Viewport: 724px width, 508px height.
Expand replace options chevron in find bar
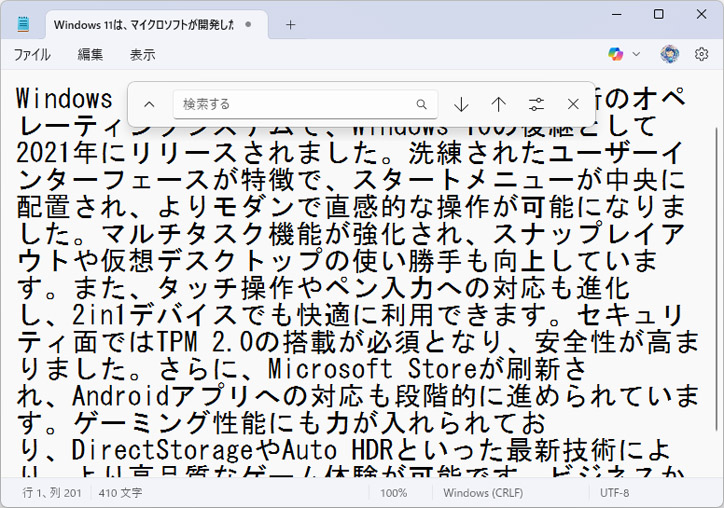149,104
